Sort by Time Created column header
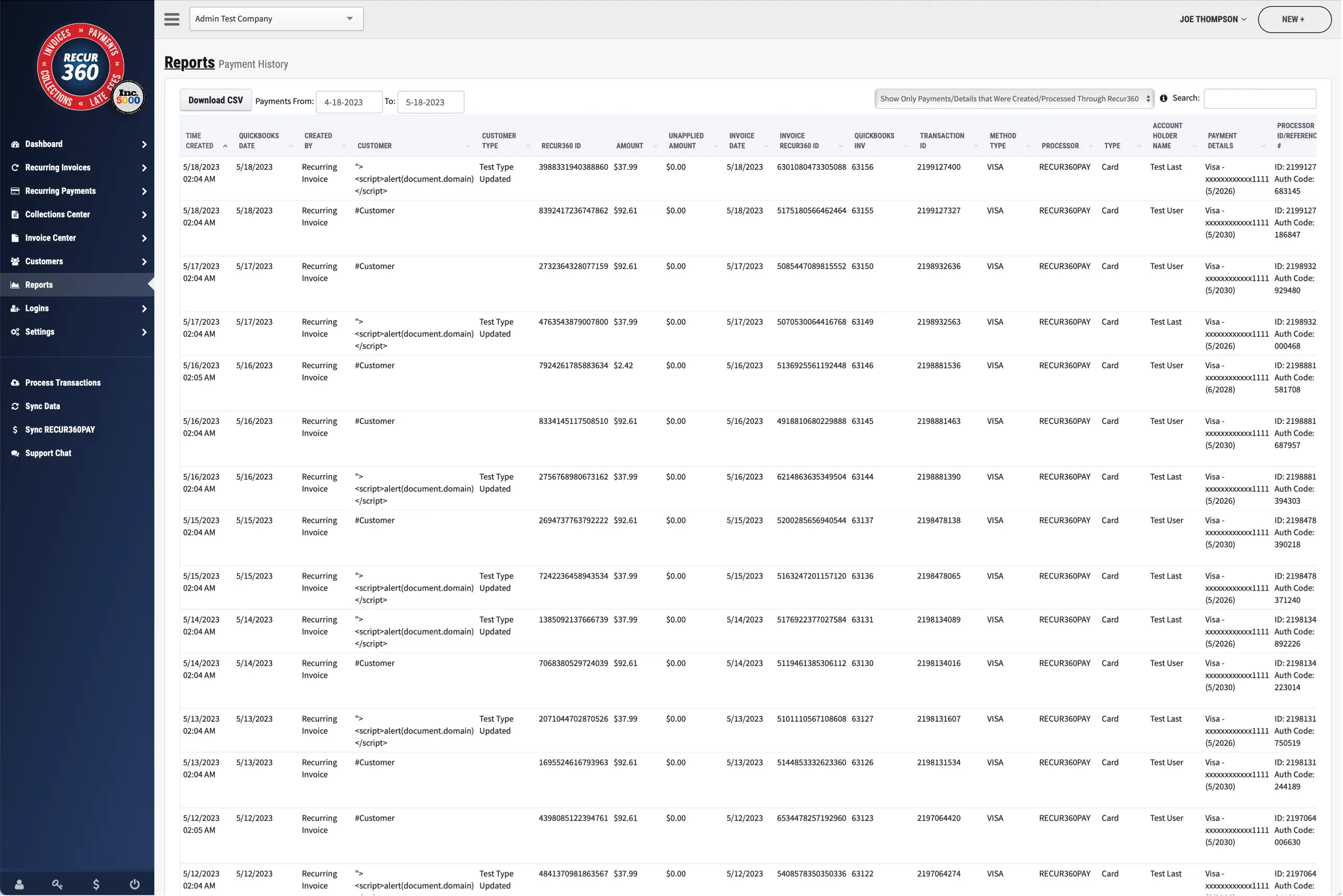The image size is (1343, 896). click(207, 141)
